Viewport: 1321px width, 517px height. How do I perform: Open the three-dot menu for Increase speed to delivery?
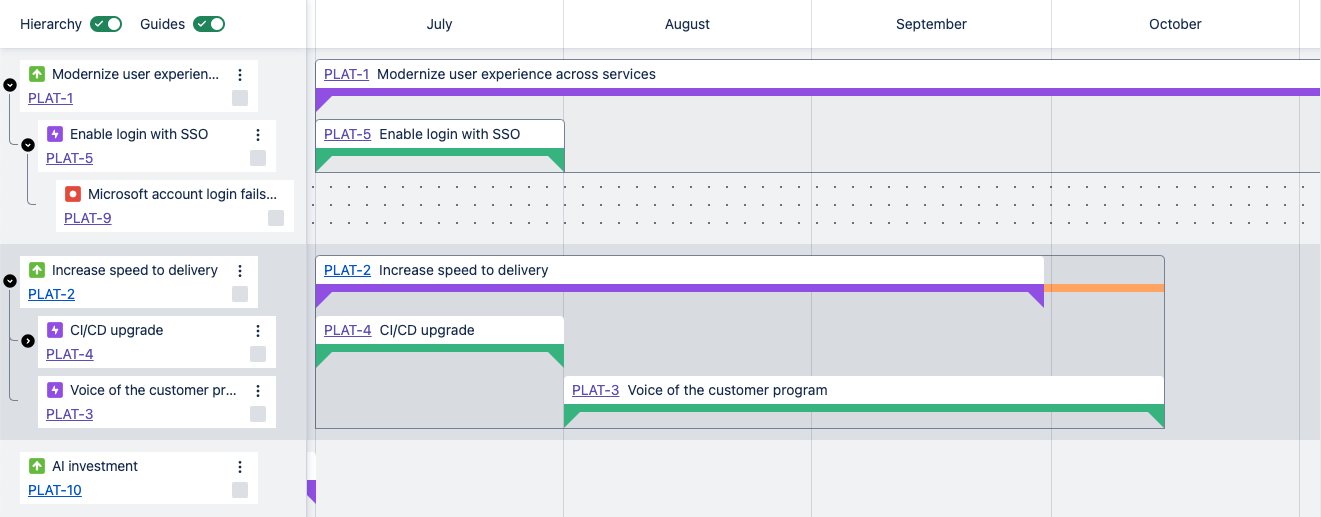click(240, 271)
